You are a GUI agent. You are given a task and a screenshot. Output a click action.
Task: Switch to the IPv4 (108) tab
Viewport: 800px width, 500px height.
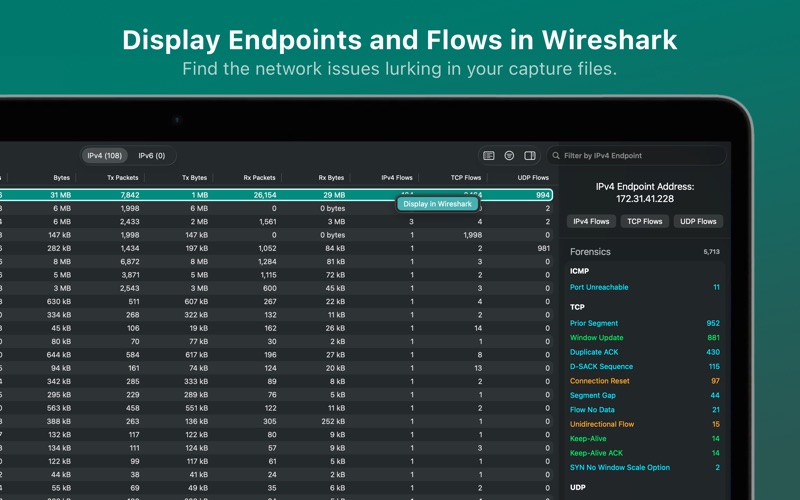(105, 156)
